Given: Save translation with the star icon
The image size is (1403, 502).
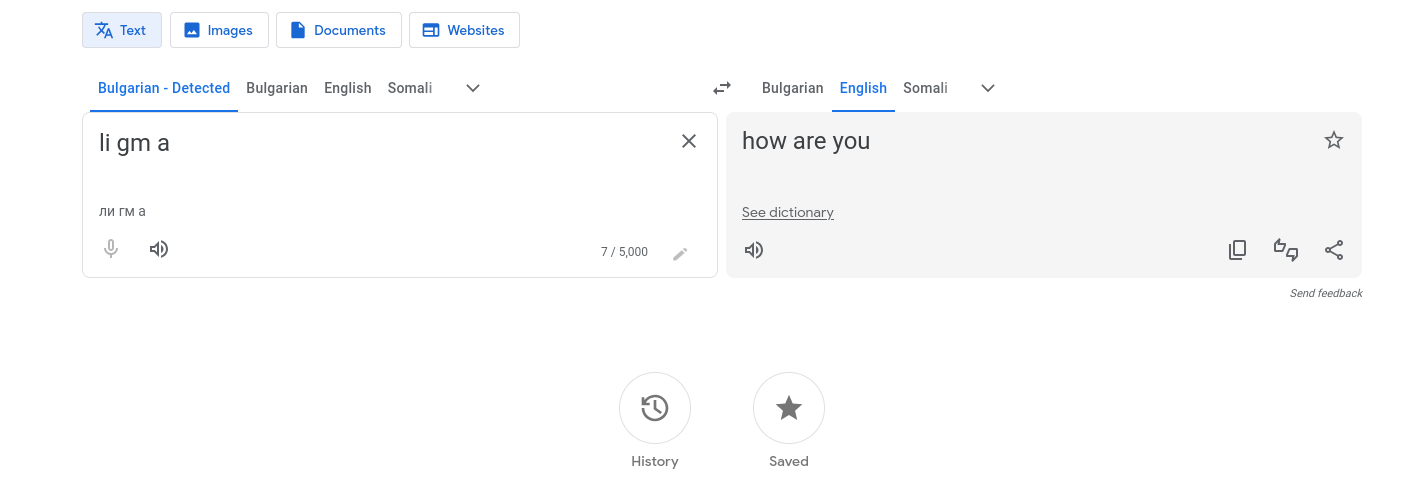Looking at the screenshot, I should (1334, 141).
